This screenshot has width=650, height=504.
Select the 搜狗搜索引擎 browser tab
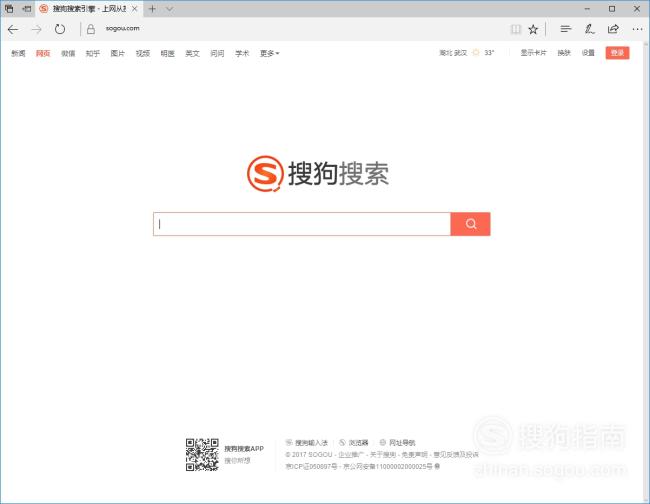pos(89,9)
